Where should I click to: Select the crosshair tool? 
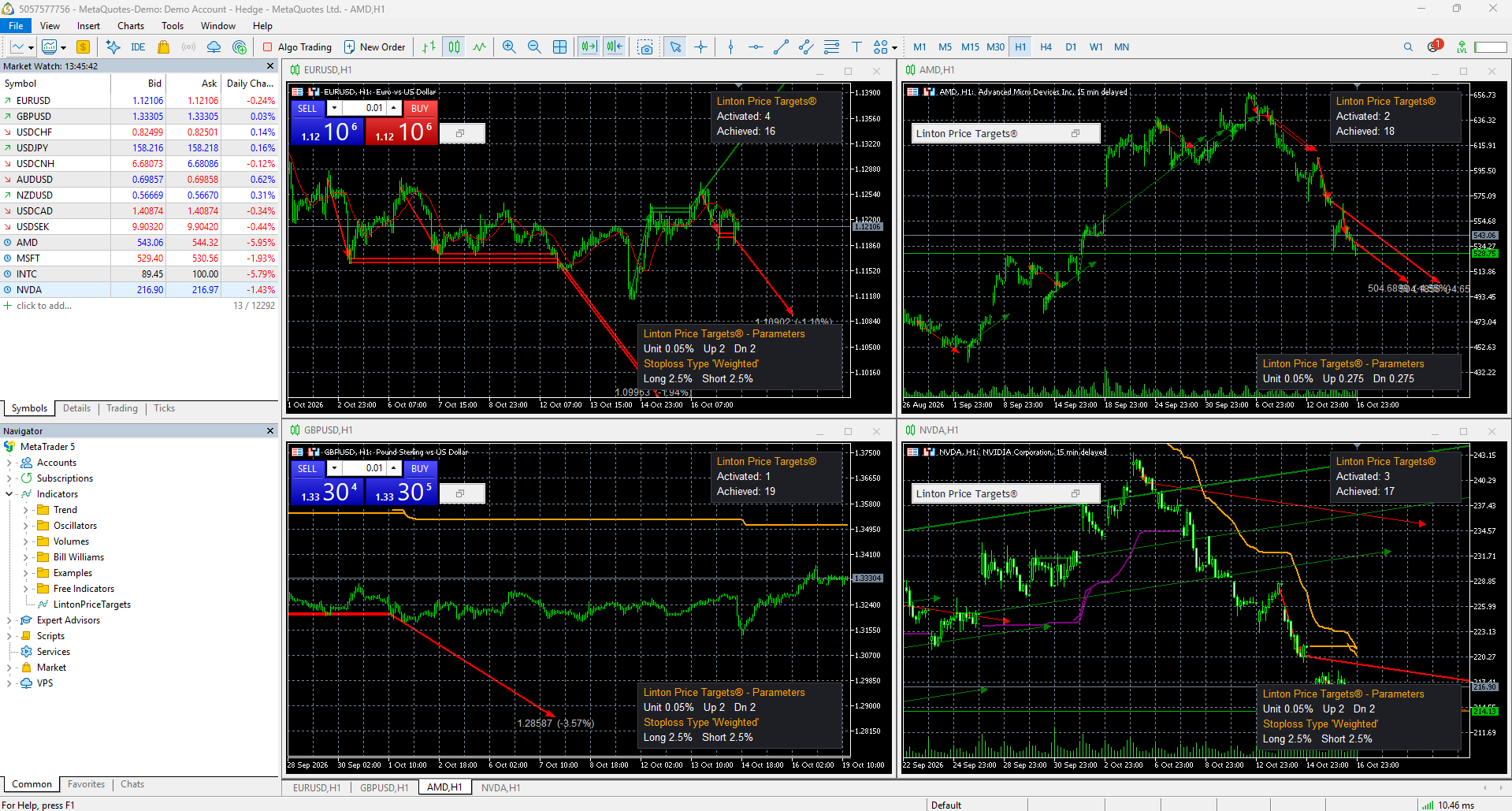(700, 47)
